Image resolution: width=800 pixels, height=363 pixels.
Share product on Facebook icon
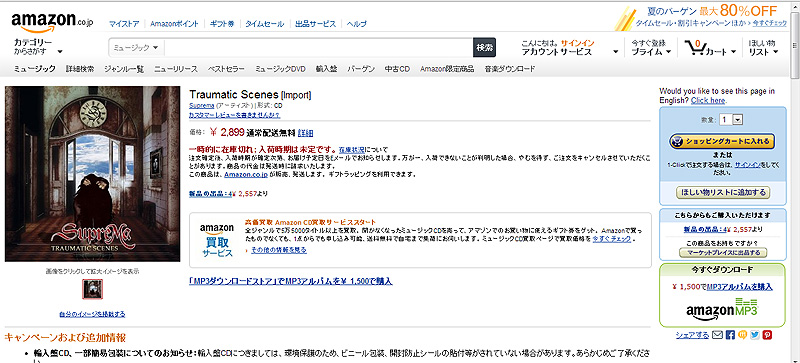[x=730, y=335]
